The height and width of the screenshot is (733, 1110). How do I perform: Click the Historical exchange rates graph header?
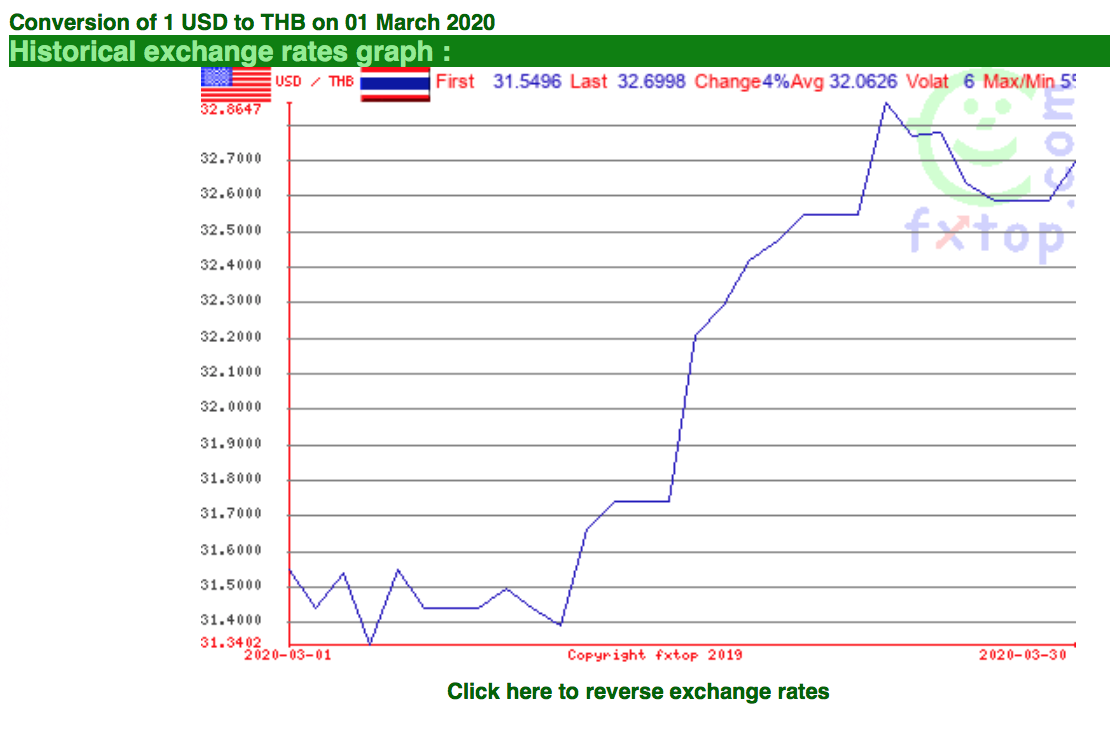pyautogui.click(x=230, y=52)
